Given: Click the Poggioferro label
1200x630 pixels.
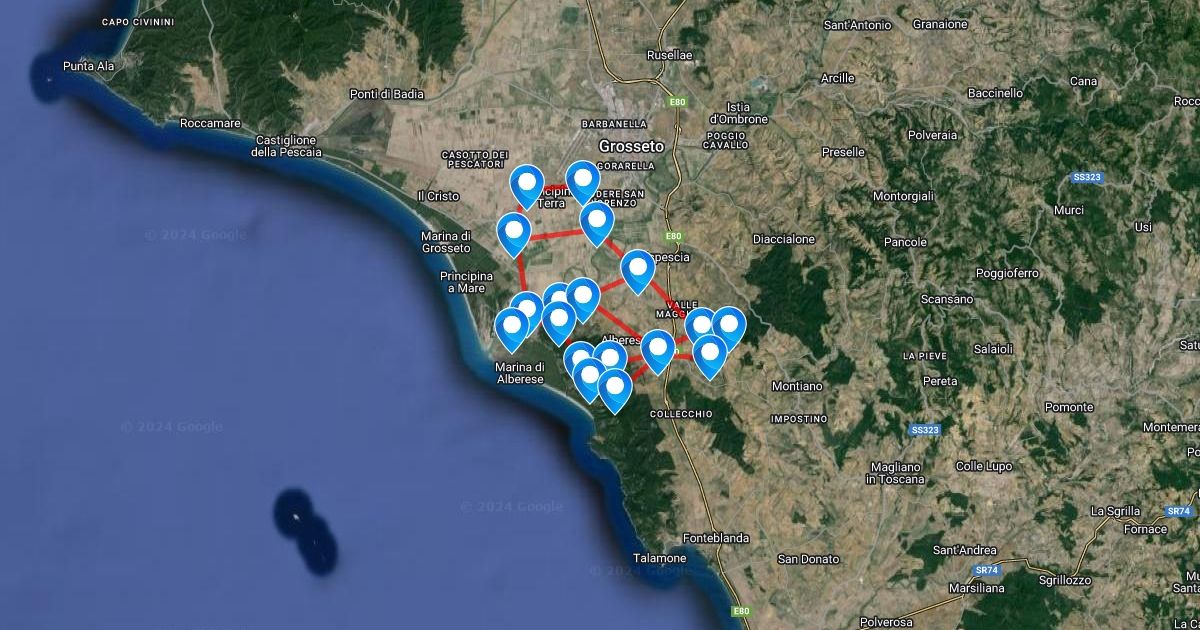Looking at the screenshot, I should (x=1007, y=273).
